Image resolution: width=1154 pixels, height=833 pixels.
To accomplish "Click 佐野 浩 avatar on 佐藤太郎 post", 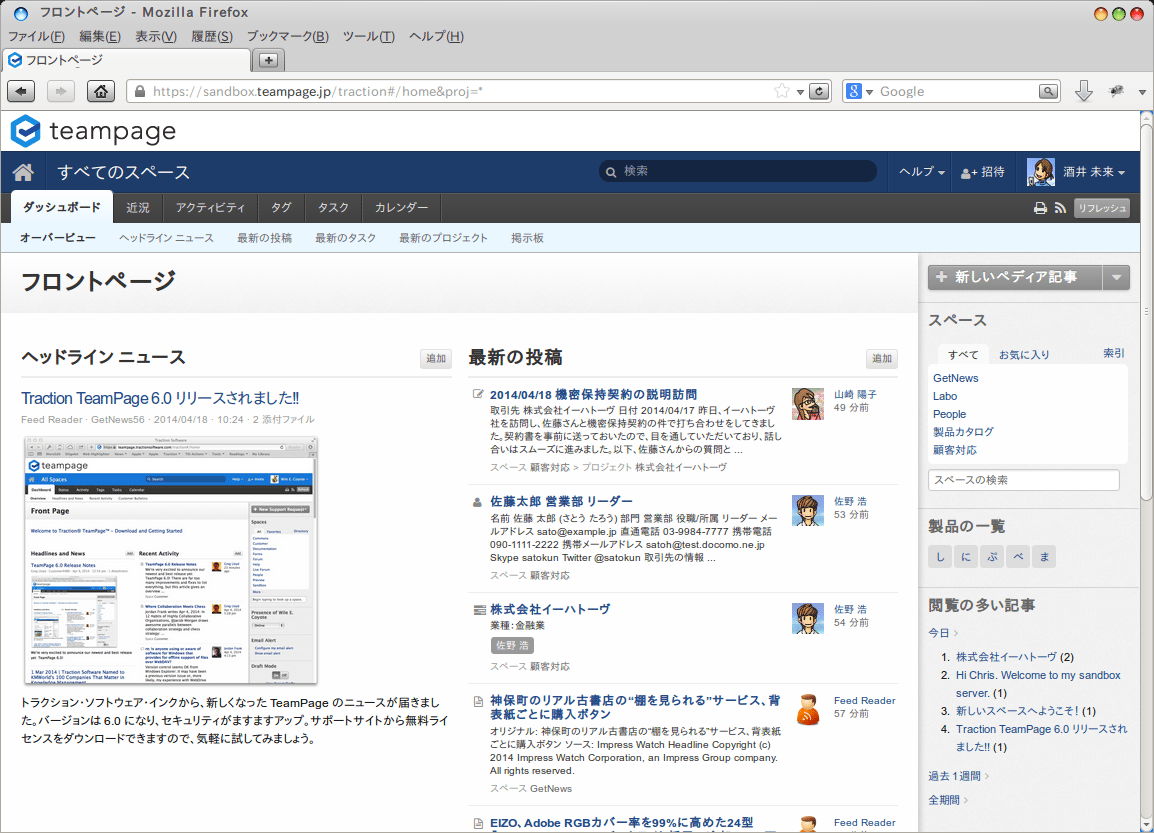I will (807, 511).
